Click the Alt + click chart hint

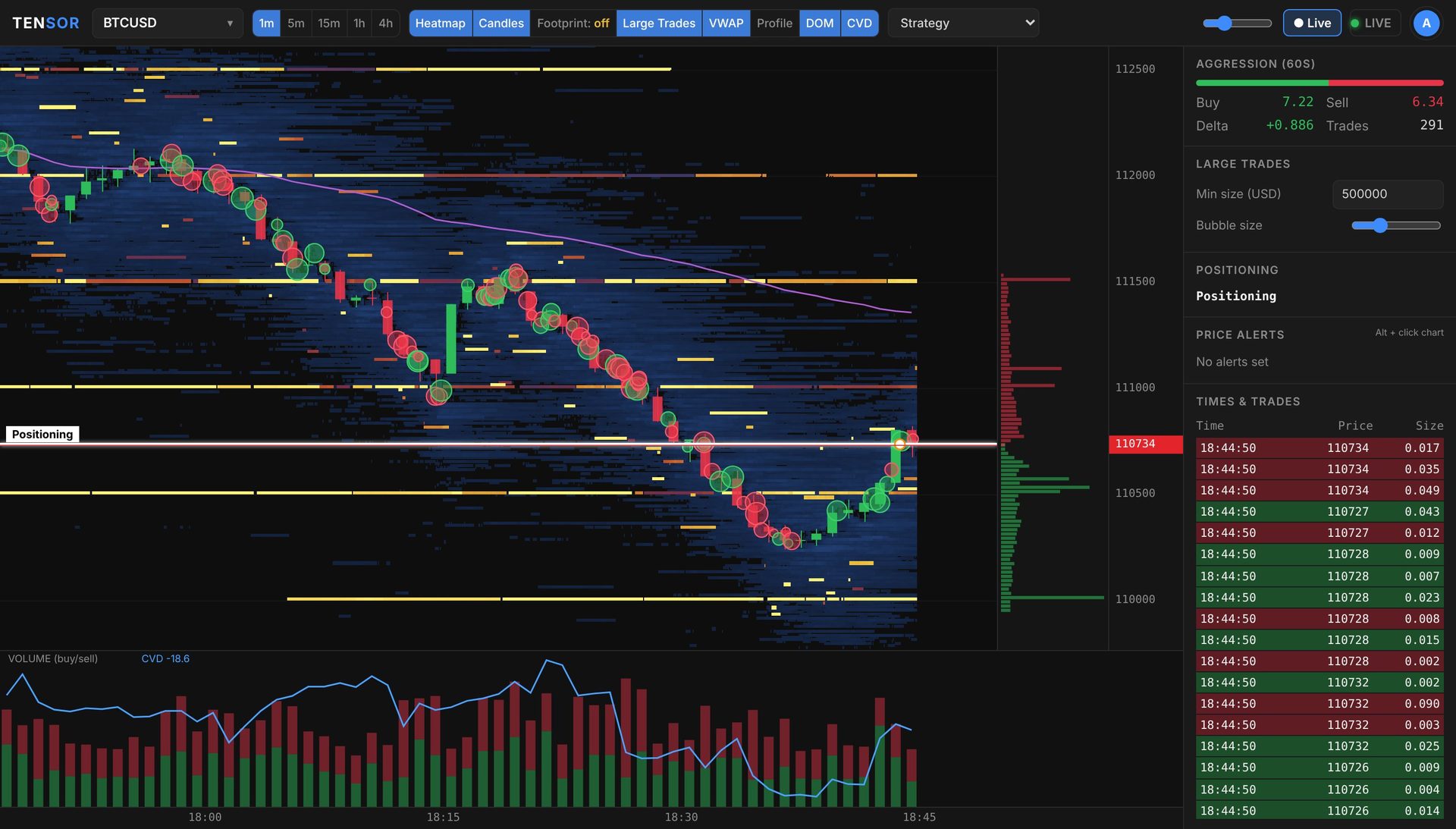[x=1409, y=332]
